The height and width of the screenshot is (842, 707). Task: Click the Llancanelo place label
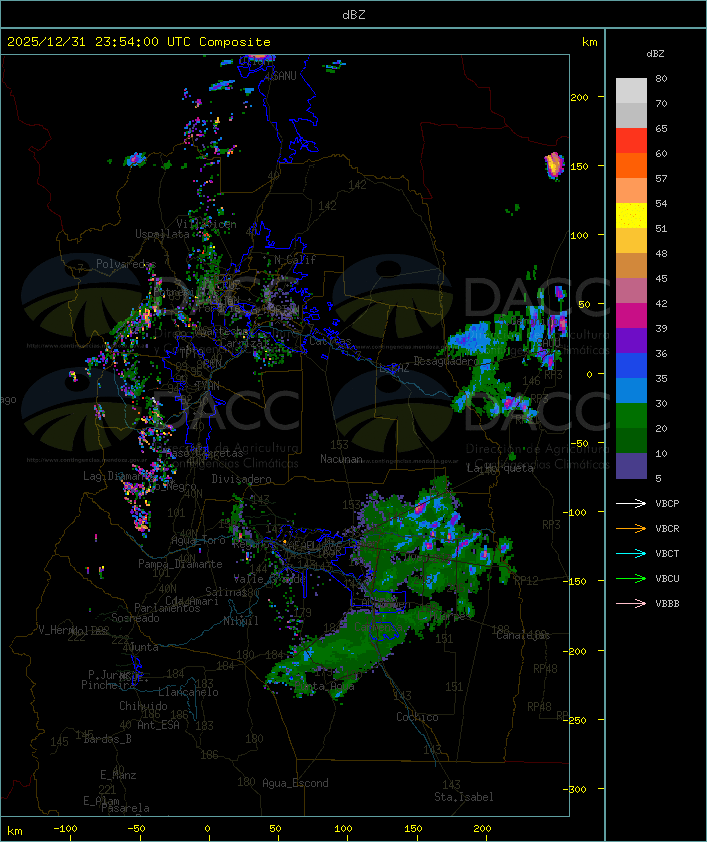click(188, 692)
